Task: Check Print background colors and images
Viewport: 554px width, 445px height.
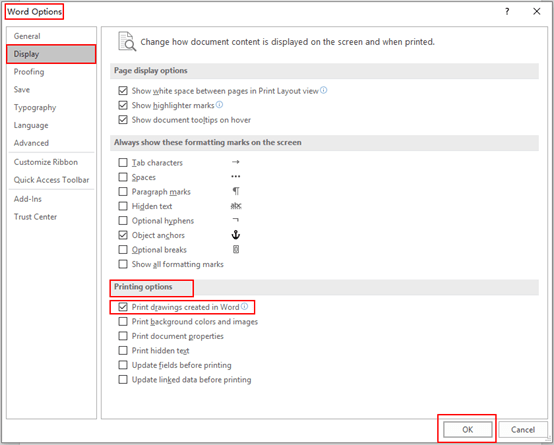Action: [123, 321]
